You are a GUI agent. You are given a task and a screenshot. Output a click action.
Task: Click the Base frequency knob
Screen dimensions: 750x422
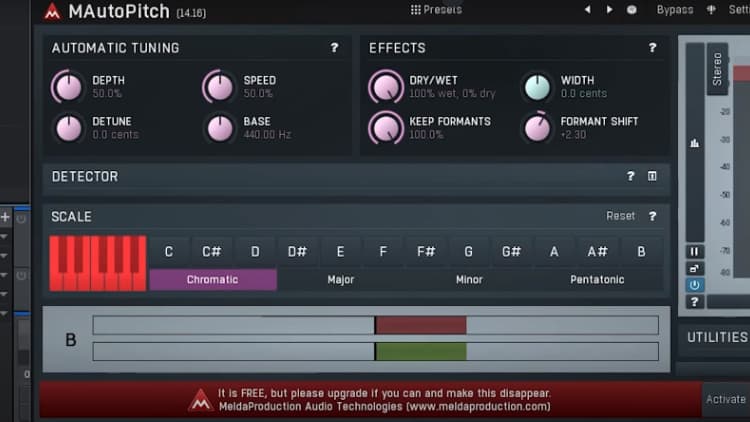[x=219, y=128]
